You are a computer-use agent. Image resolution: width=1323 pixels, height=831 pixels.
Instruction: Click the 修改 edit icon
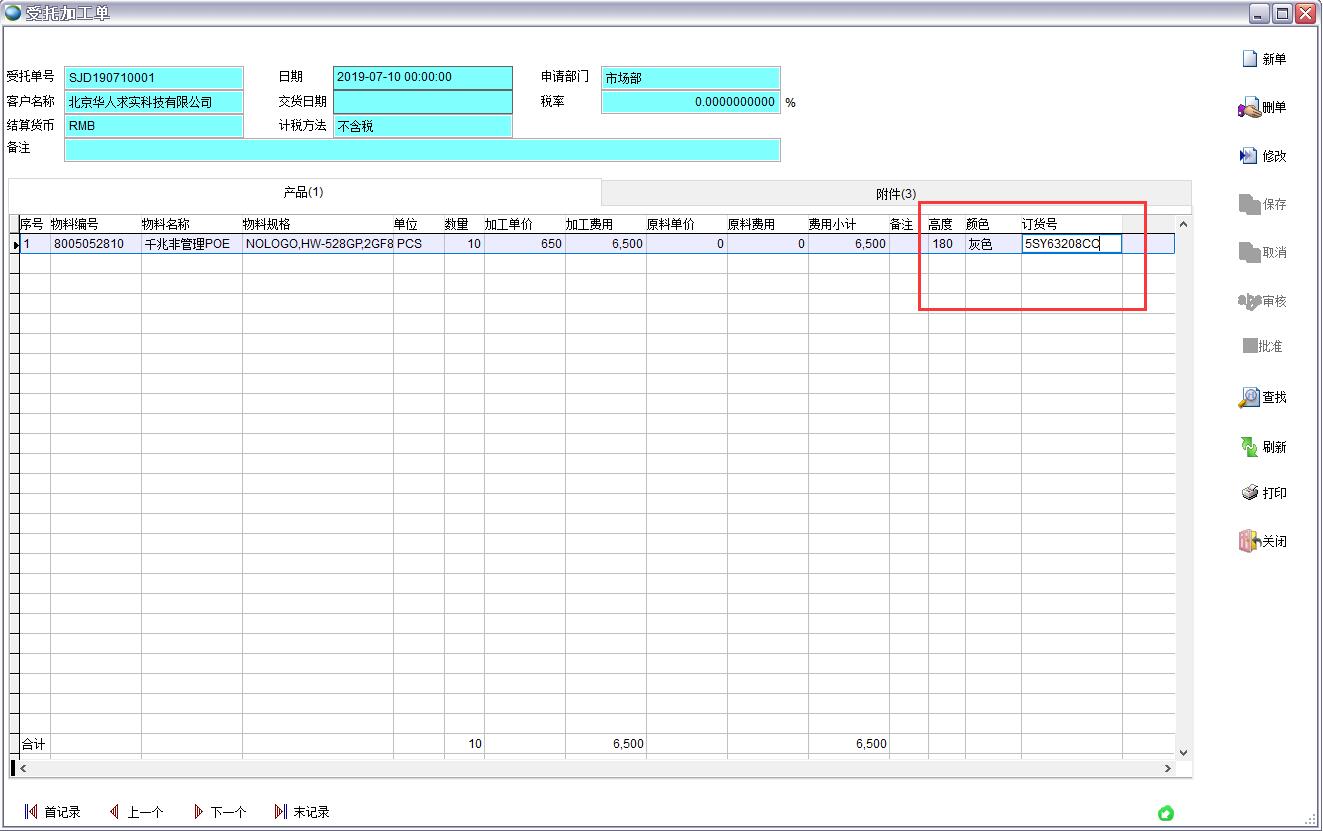[1249, 156]
